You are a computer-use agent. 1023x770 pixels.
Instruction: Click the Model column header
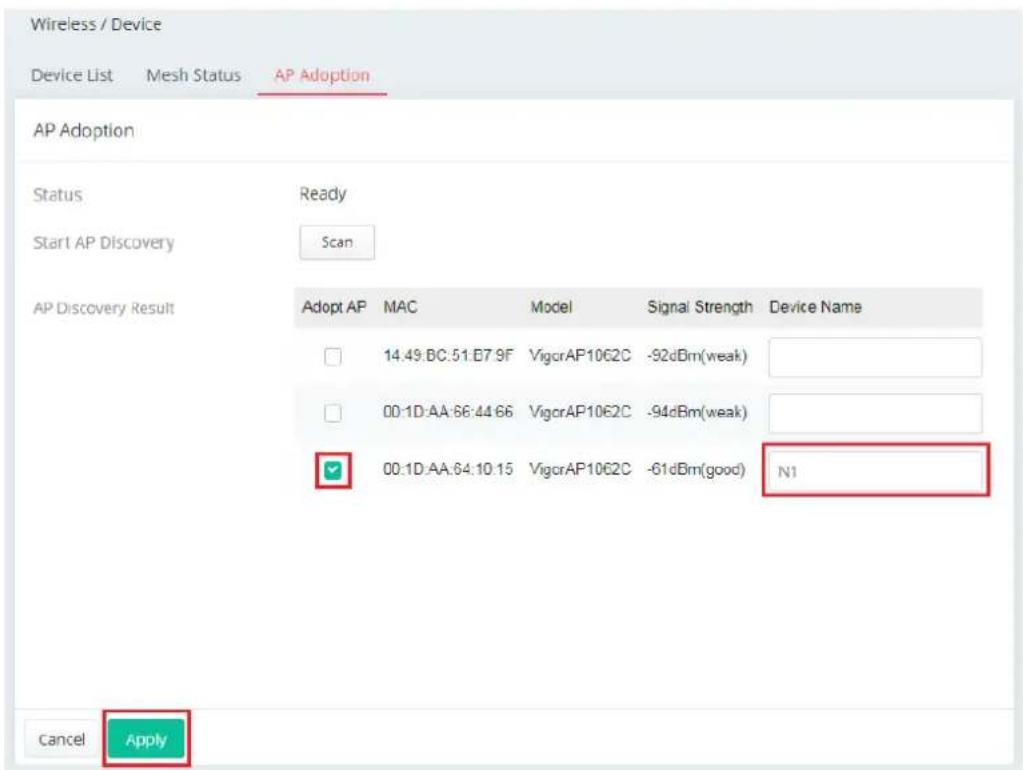(551, 307)
